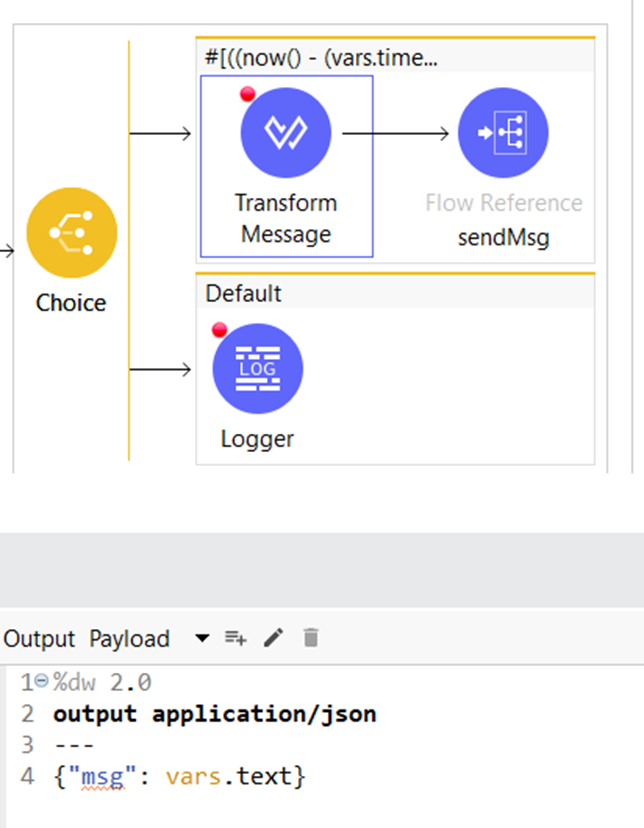Select the yellow Choice router icon

point(71,233)
